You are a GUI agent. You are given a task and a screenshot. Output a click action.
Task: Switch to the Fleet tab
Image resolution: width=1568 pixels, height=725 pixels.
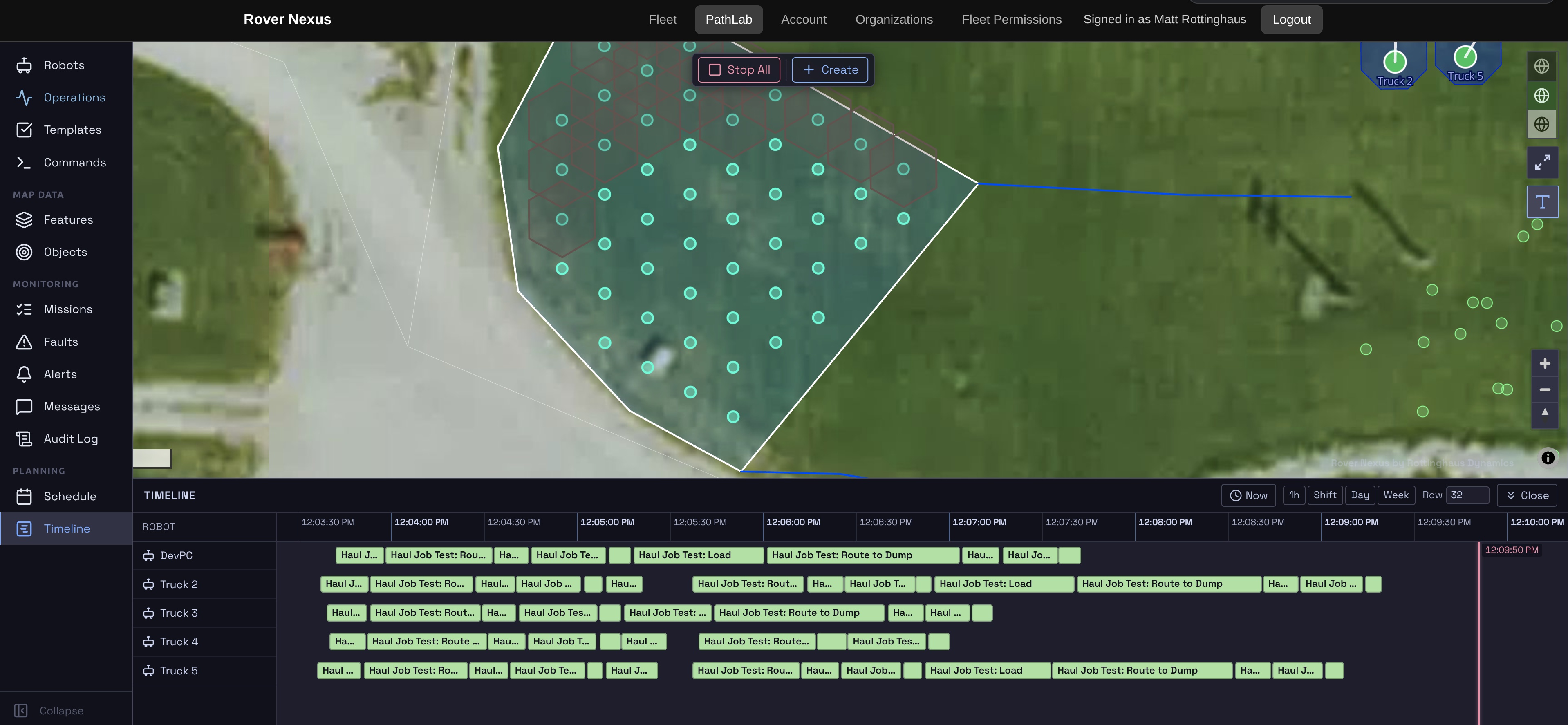[x=662, y=20]
